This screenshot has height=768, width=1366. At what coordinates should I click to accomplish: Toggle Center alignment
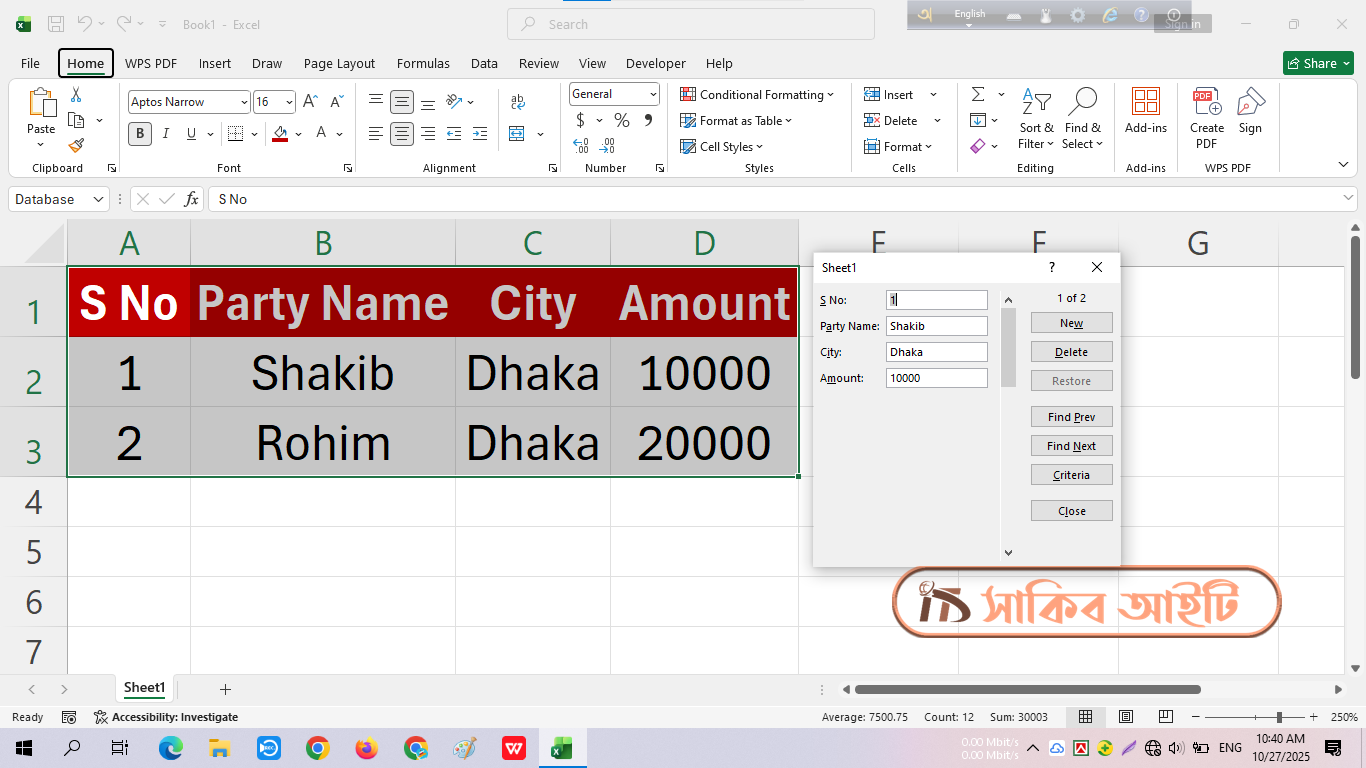coord(401,133)
